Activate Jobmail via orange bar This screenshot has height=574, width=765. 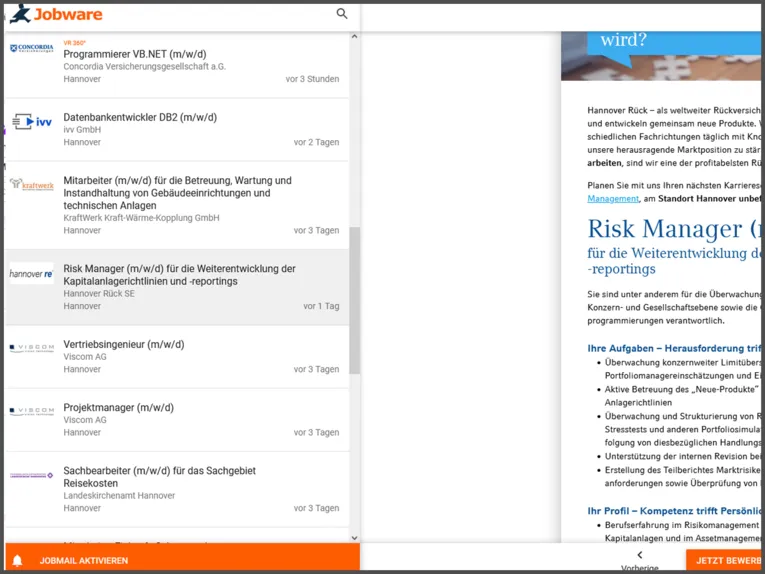(x=182, y=557)
